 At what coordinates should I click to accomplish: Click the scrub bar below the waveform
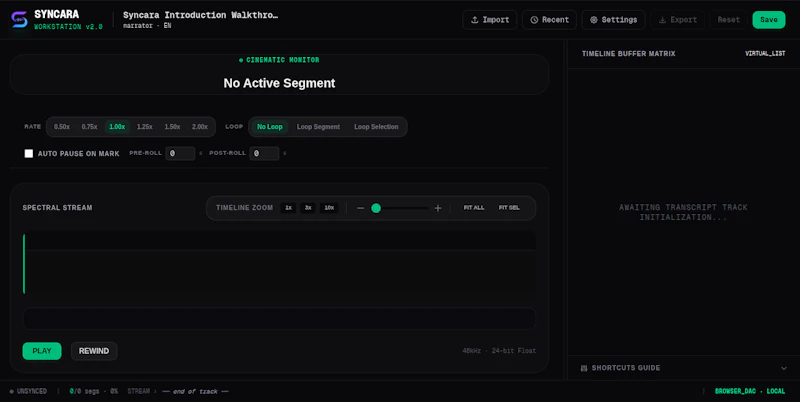(280, 318)
